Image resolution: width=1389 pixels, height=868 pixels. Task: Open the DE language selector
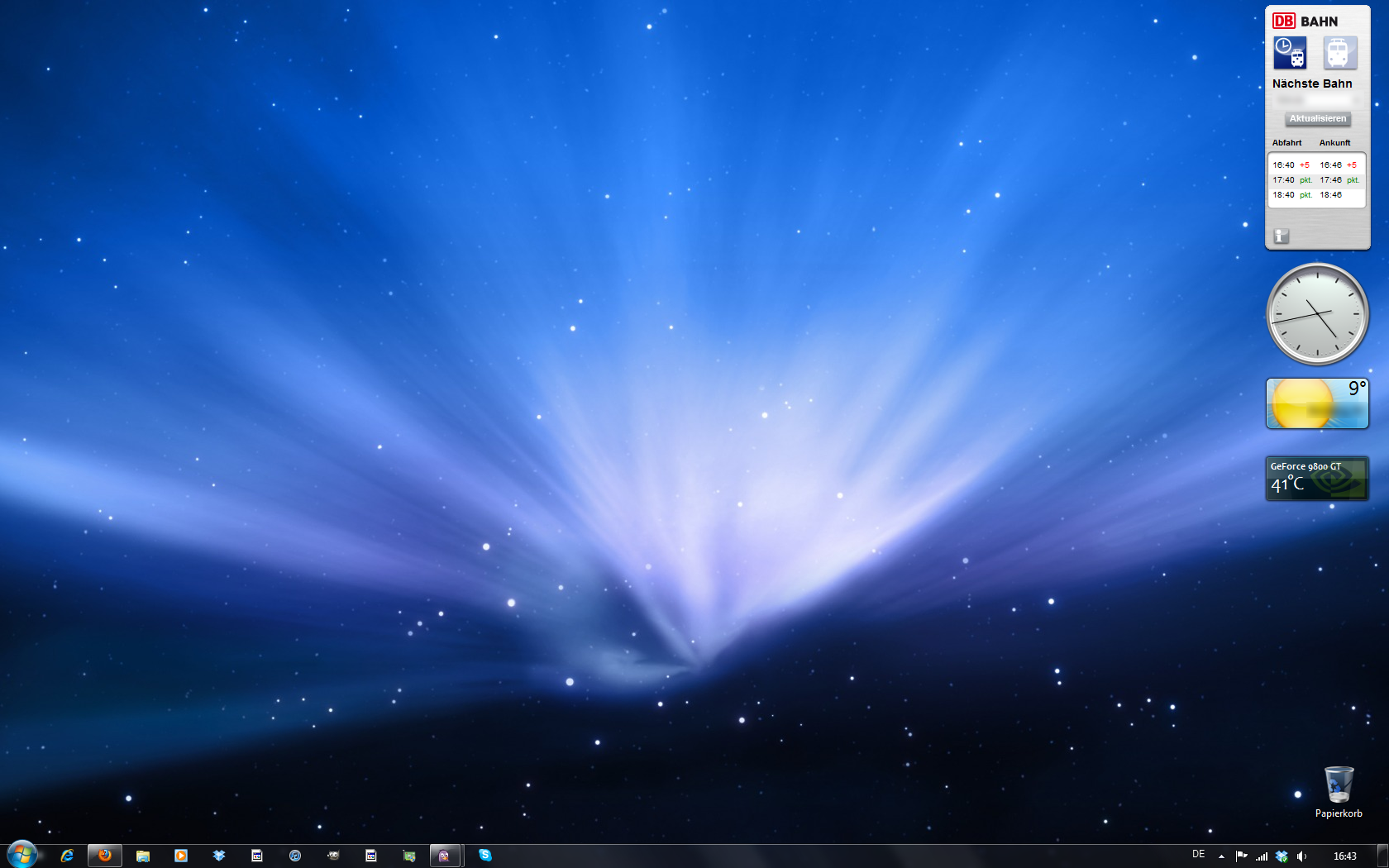coord(1198,855)
